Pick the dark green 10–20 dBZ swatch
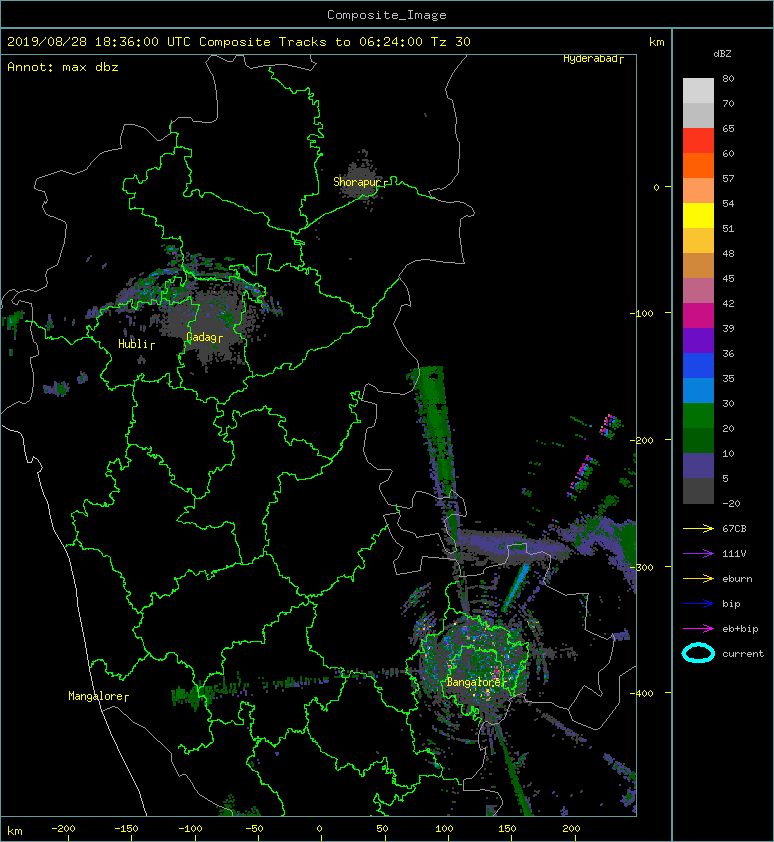Image resolution: width=774 pixels, height=842 pixels. point(698,441)
